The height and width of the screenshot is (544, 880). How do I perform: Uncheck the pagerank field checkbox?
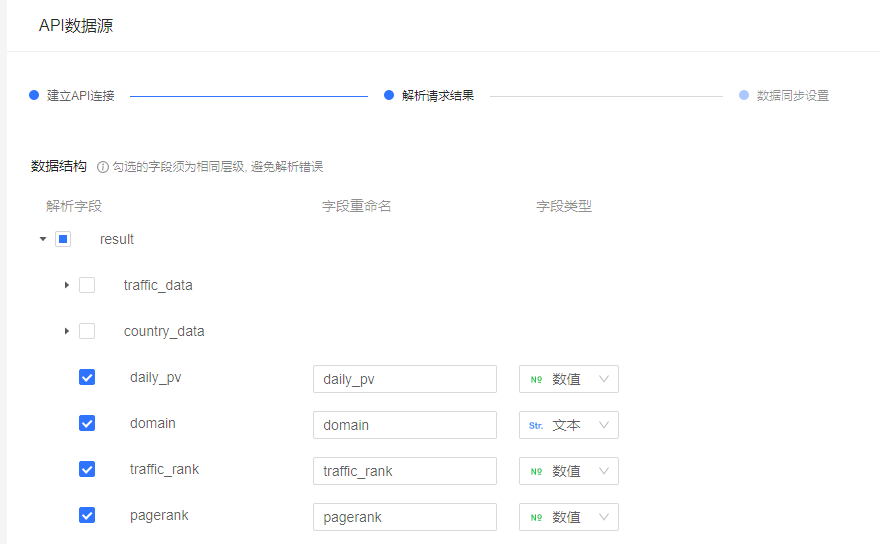click(87, 515)
